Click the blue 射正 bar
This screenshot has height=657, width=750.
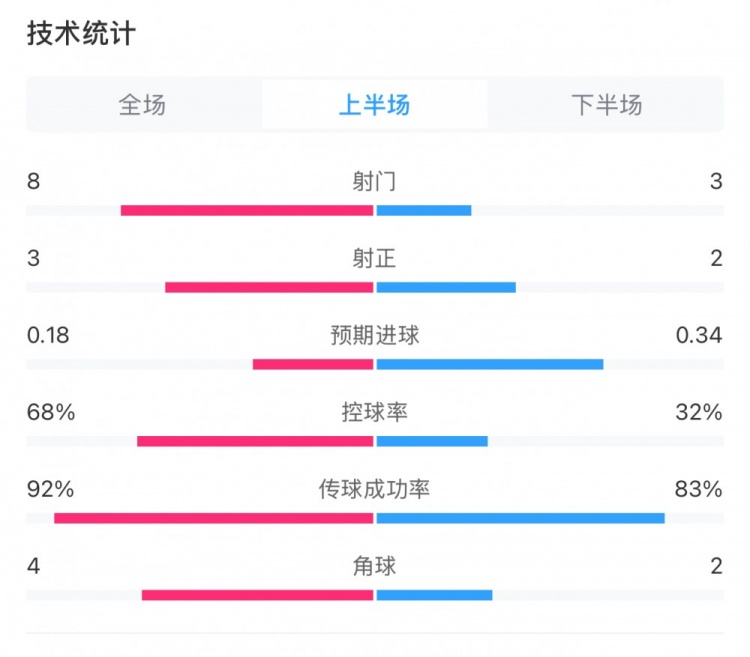[x=446, y=287]
